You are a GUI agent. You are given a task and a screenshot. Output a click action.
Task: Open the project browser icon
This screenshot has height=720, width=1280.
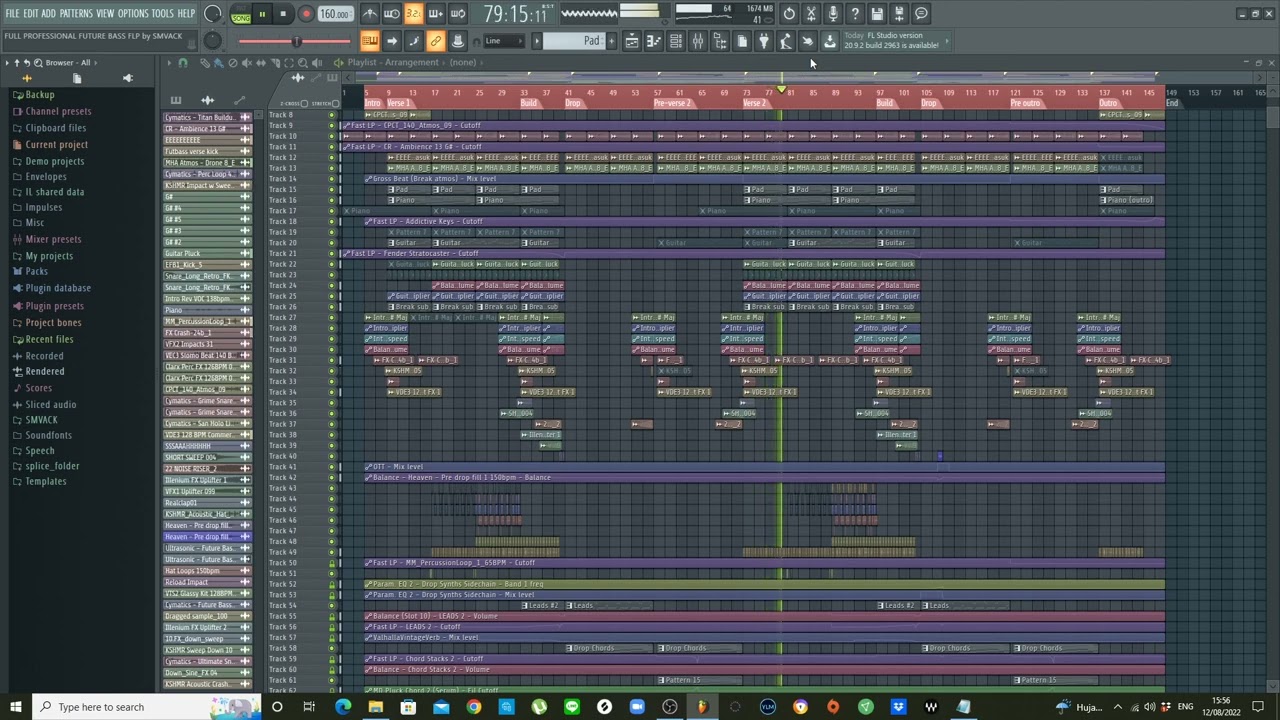click(719, 41)
